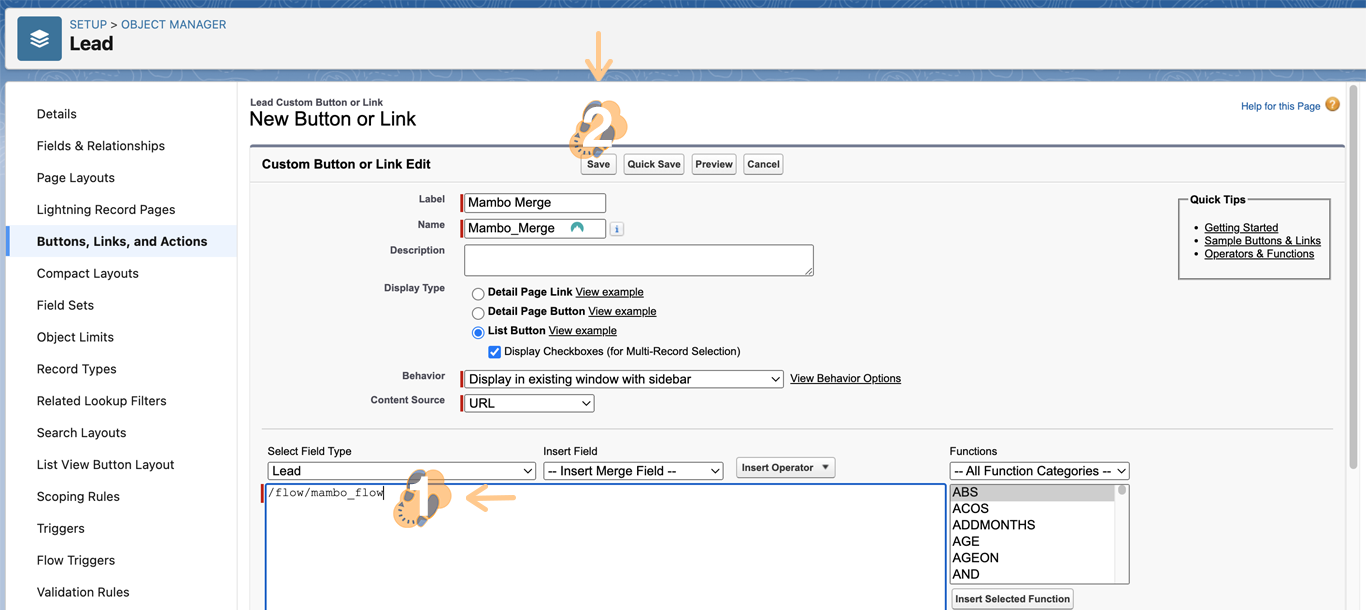Open the Insert Operator menu
The image size is (1366, 610).
[785, 468]
